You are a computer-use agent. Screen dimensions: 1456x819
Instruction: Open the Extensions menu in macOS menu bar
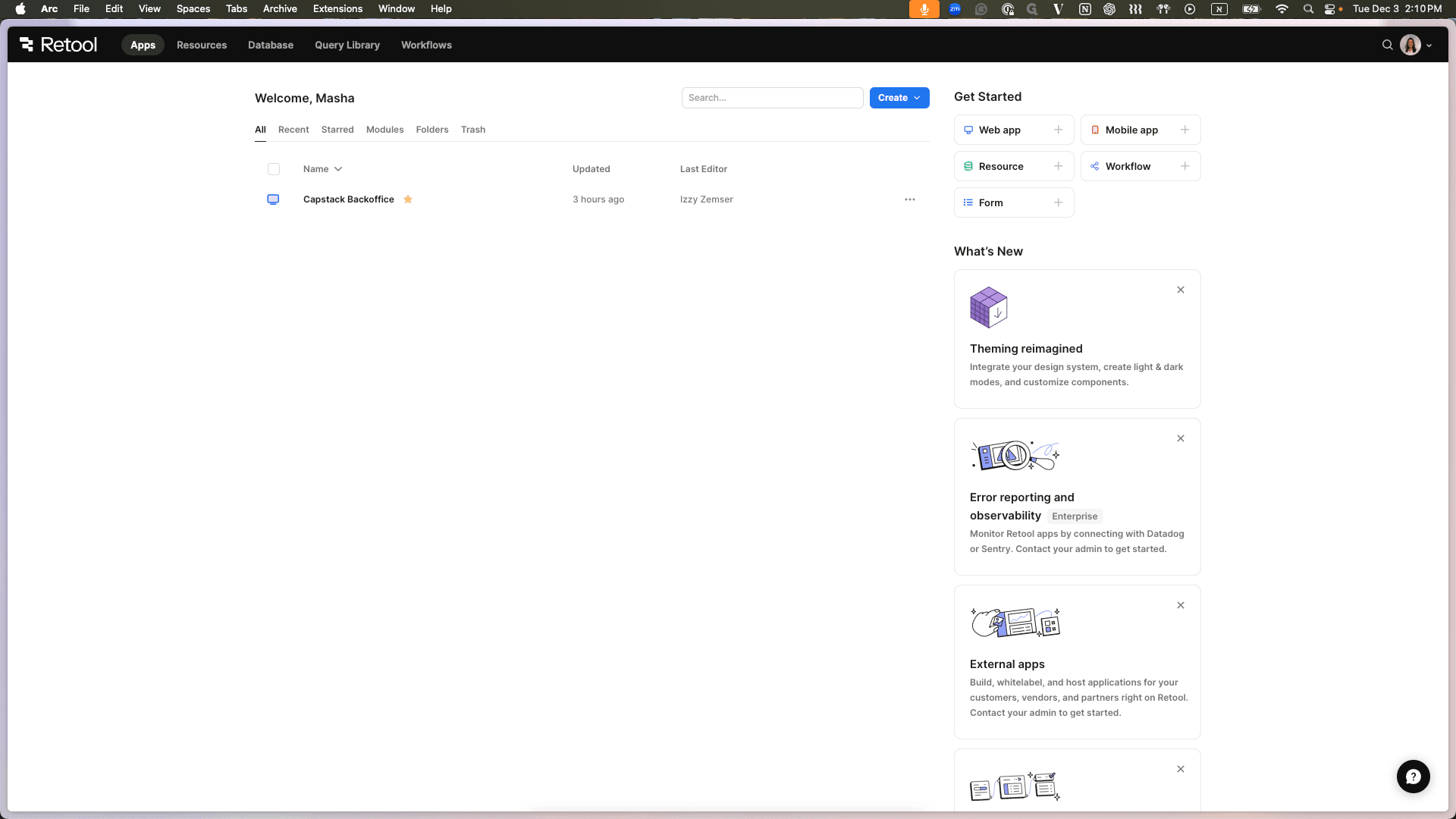337,9
